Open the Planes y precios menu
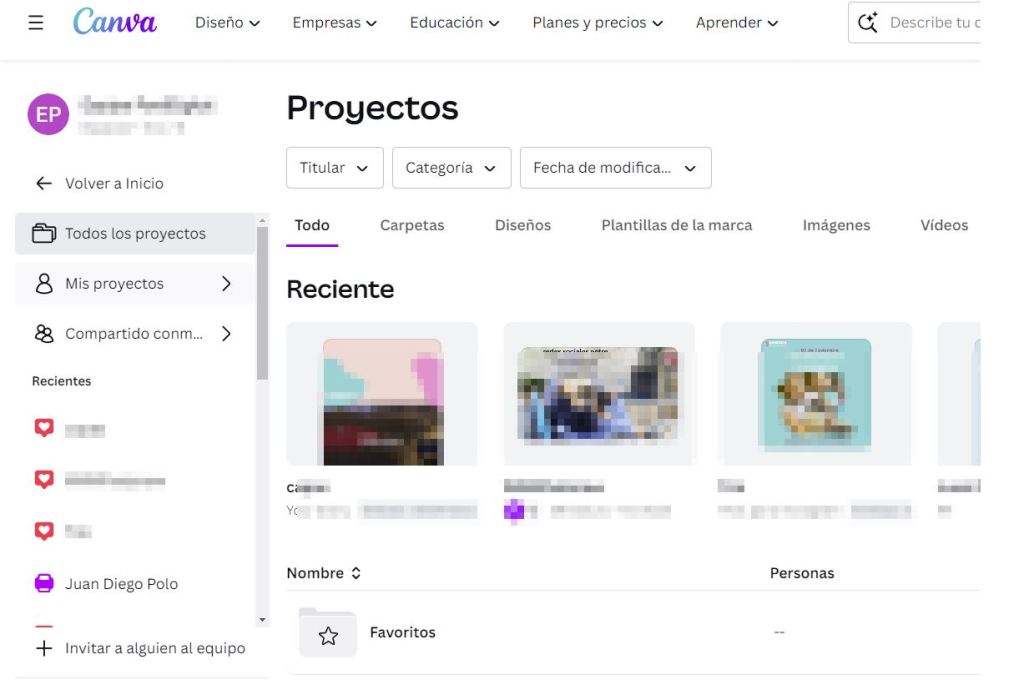1024x690 pixels. pyautogui.click(x=597, y=22)
